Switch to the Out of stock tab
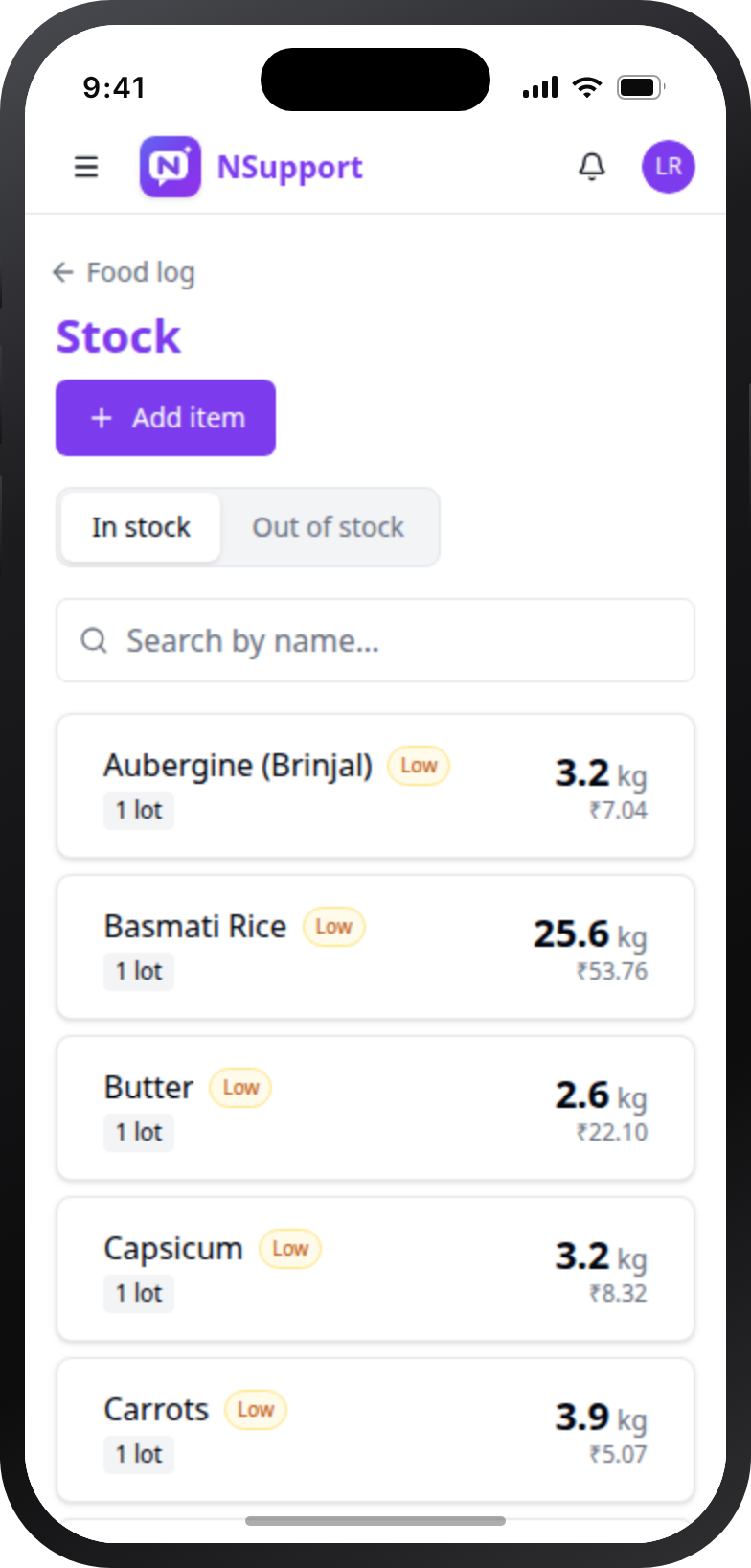 [329, 527]
